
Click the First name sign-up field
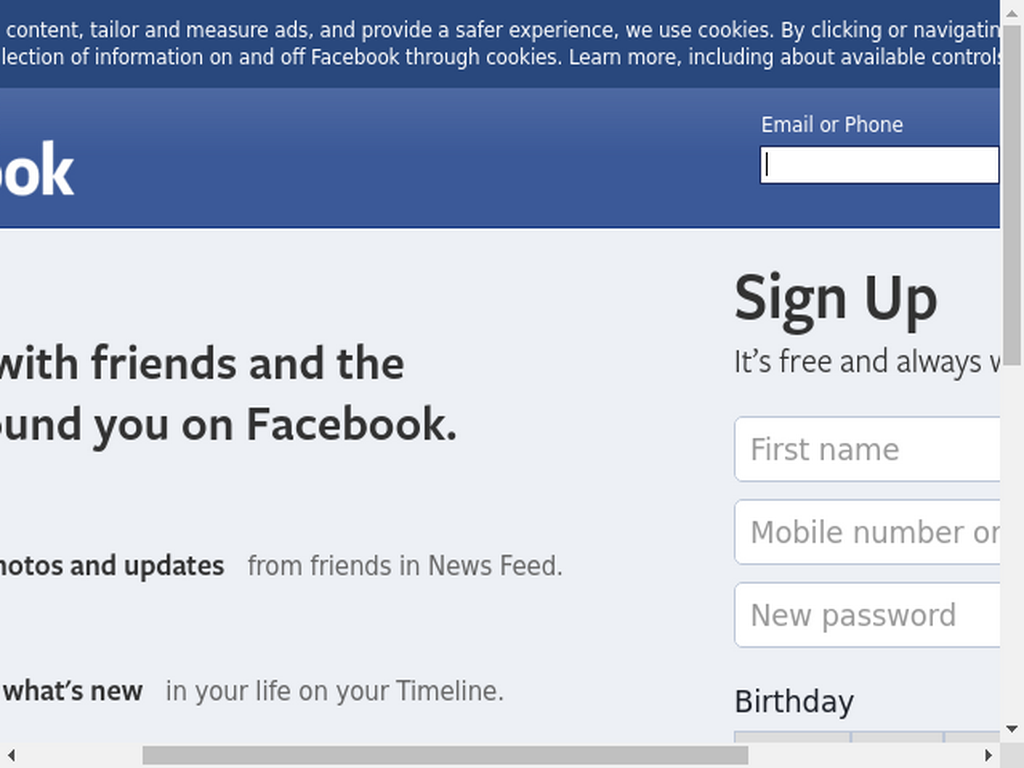pos(867,449)
